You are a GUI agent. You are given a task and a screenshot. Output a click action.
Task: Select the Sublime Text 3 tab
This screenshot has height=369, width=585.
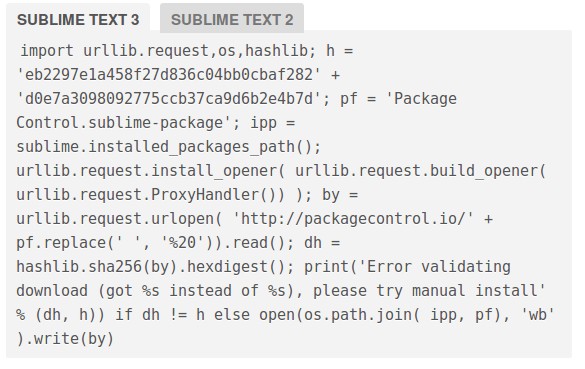tap(78, 19)
